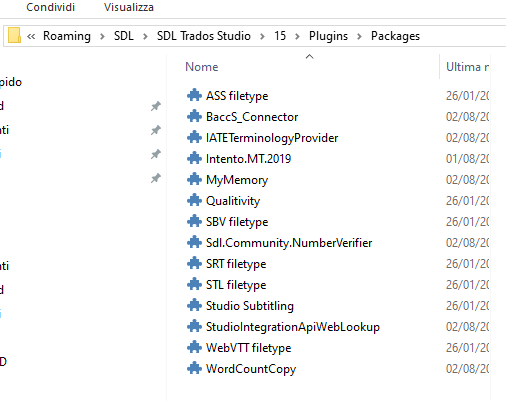The width and height of the screenshot is (506, 401).
Task: Click the puzzle icon next to Intento.MT.2019
Action: (194, 159)
